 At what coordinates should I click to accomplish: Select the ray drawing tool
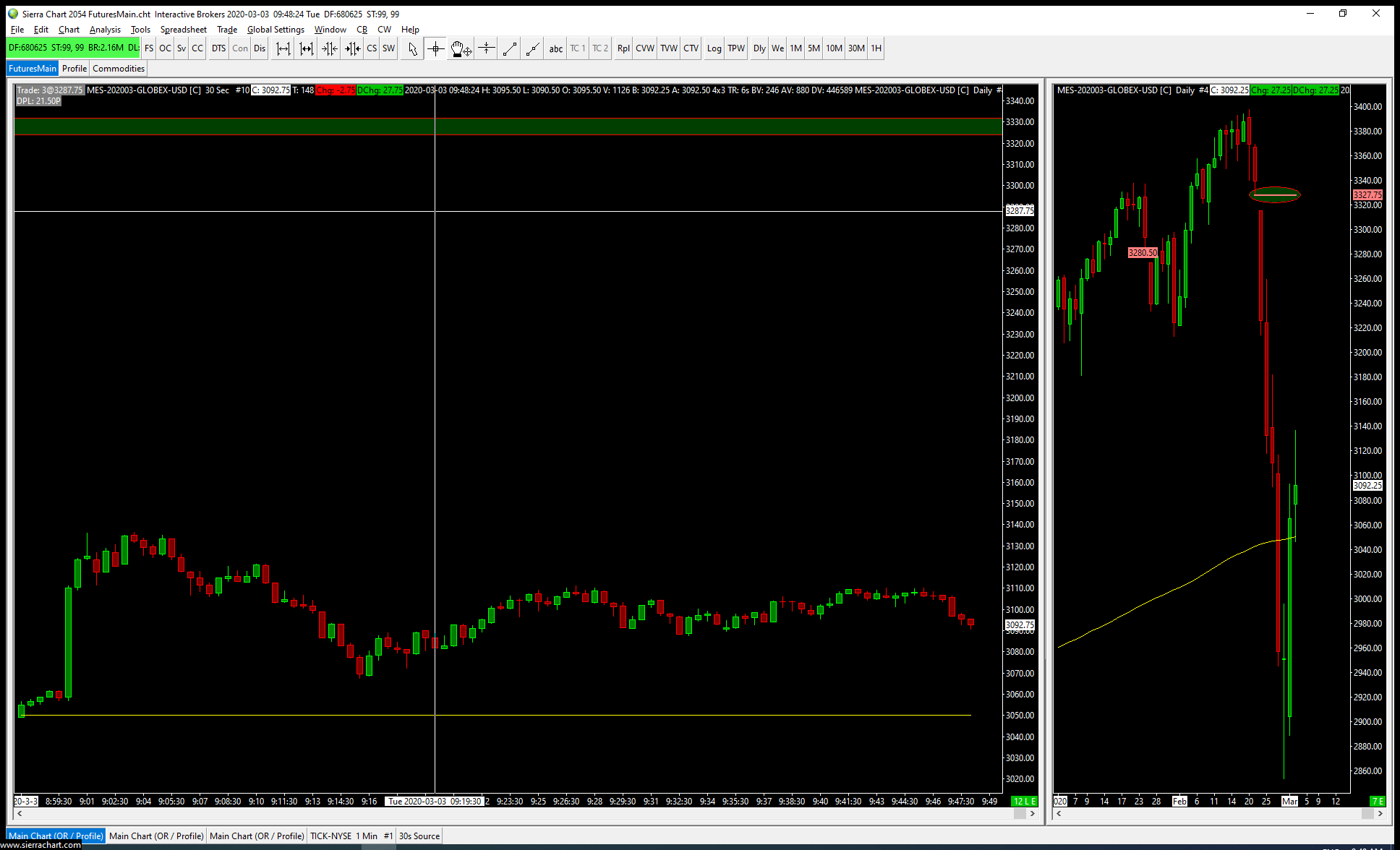click(x=532, y=48)
